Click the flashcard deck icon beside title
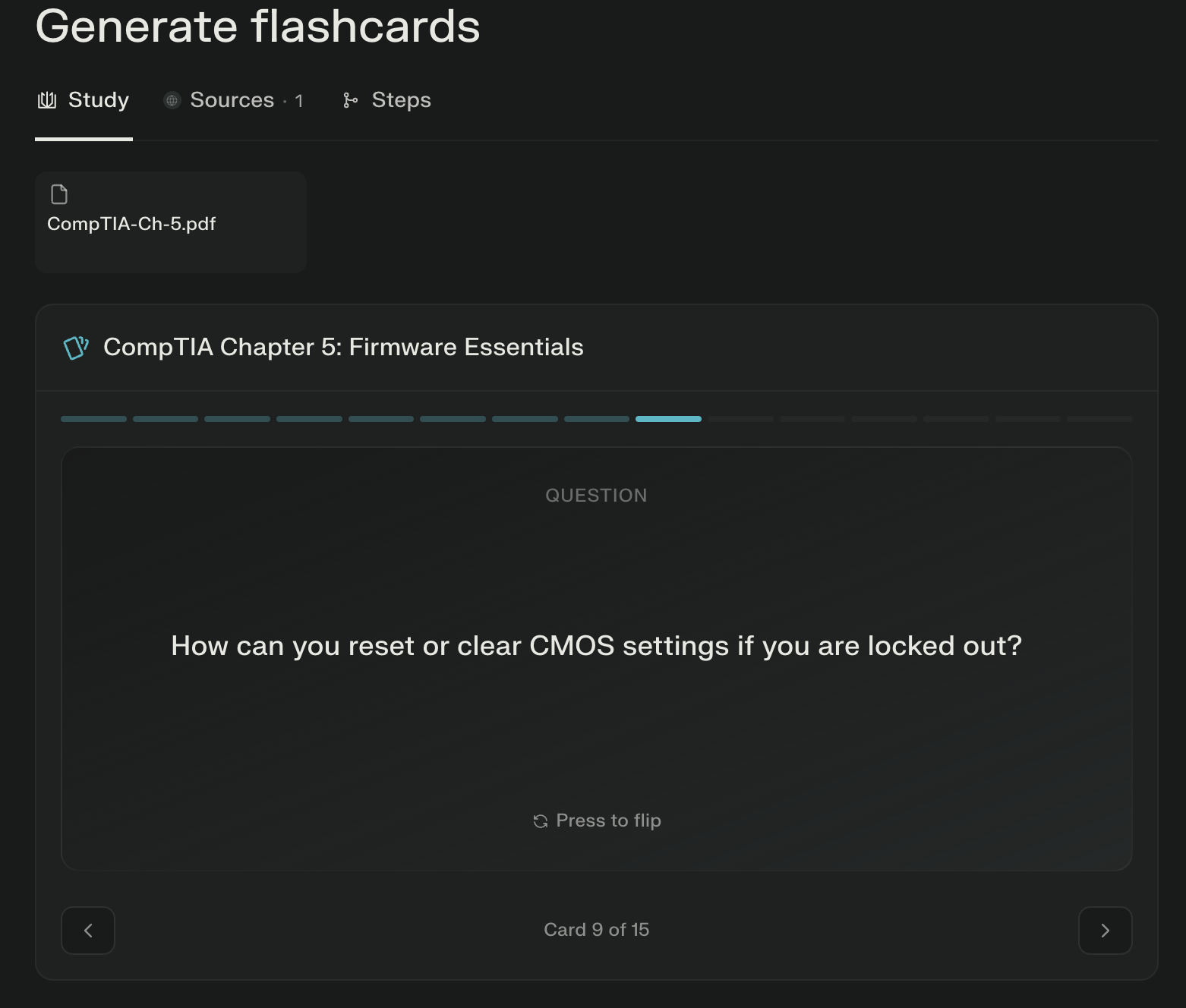This screenshot has width=1186, height=1008. coord(76,348)
